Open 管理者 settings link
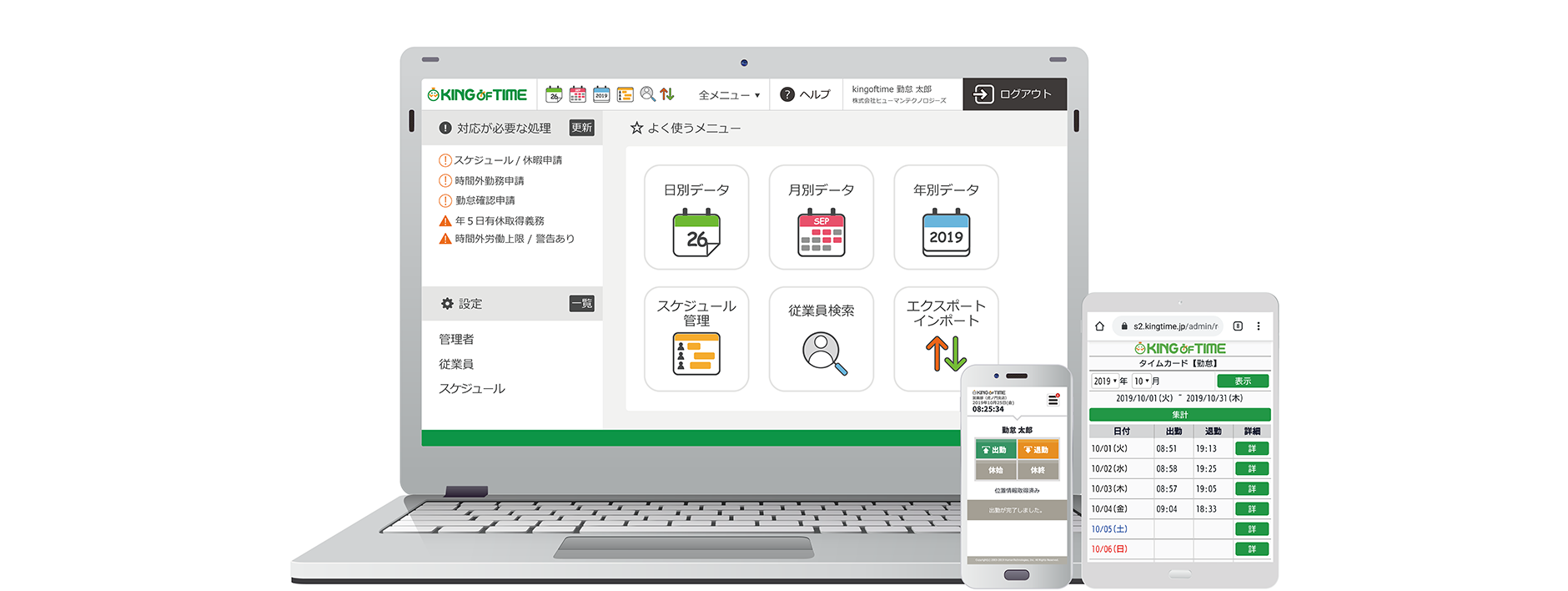 [456, 339]
